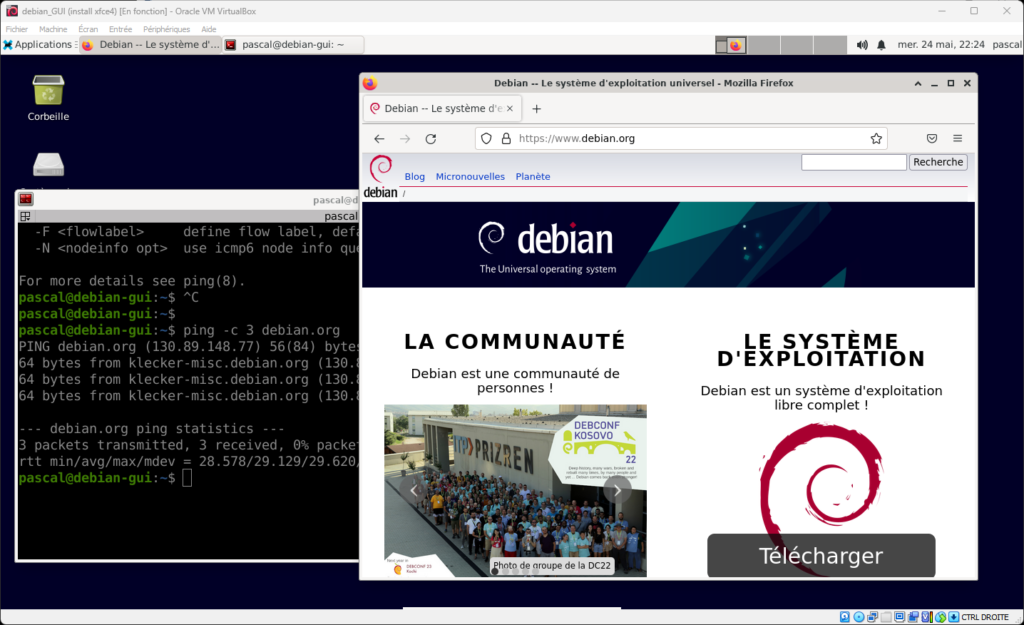The width and height of the screenshot is (1024, 625).
Task: Open VirtualBox Aide menu
Action: point(209,29)
